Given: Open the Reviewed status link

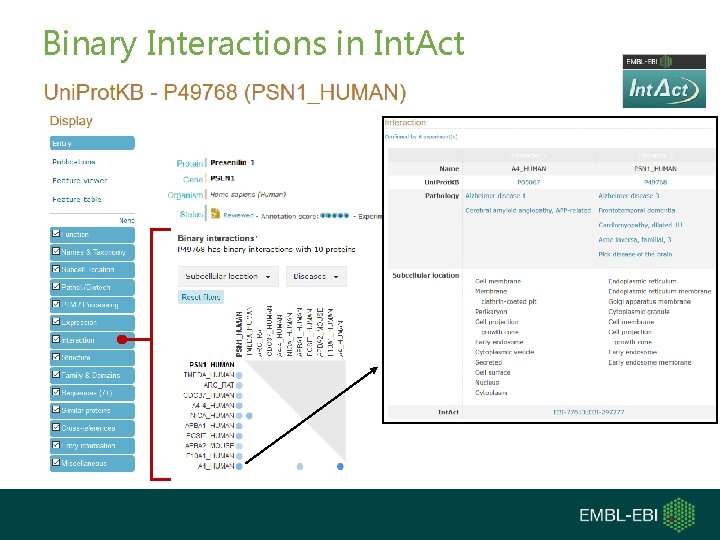Looking at the screenshot, I should pos(238,215).
